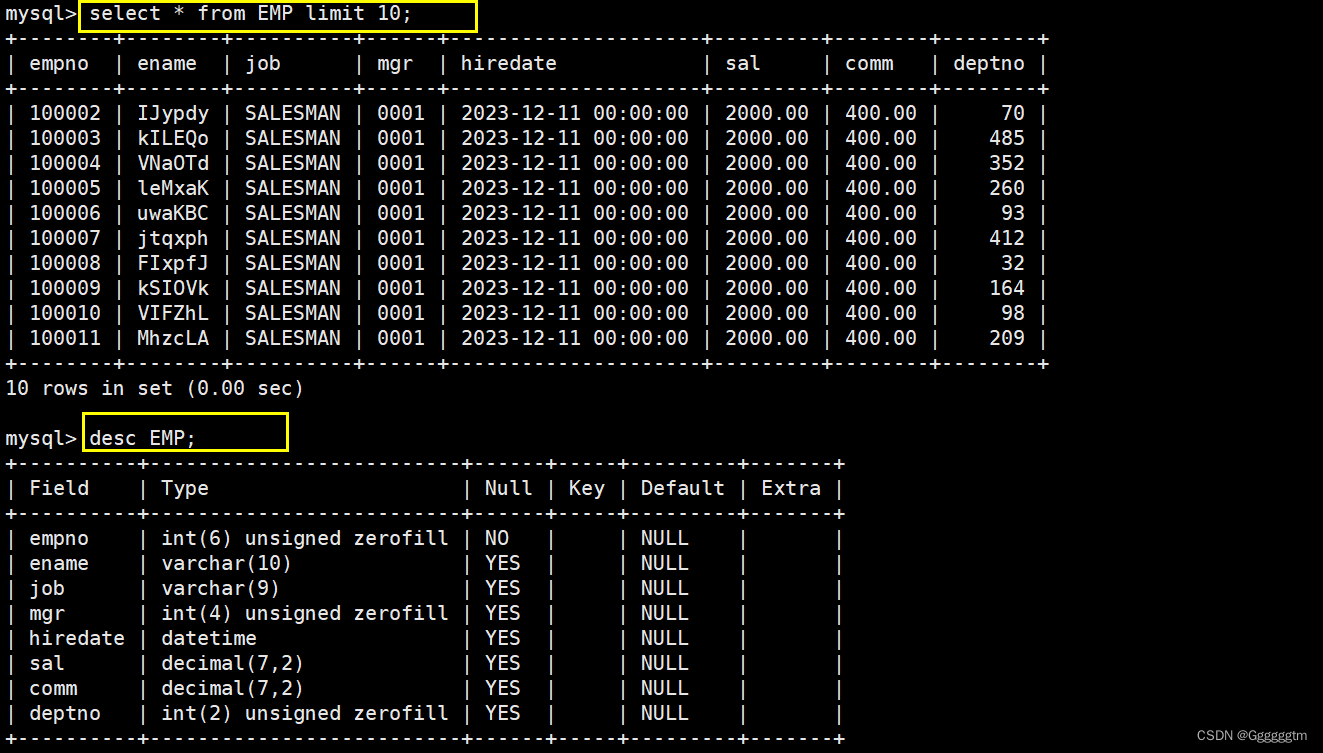Click the mgr field in desc table

coord(47,613)
